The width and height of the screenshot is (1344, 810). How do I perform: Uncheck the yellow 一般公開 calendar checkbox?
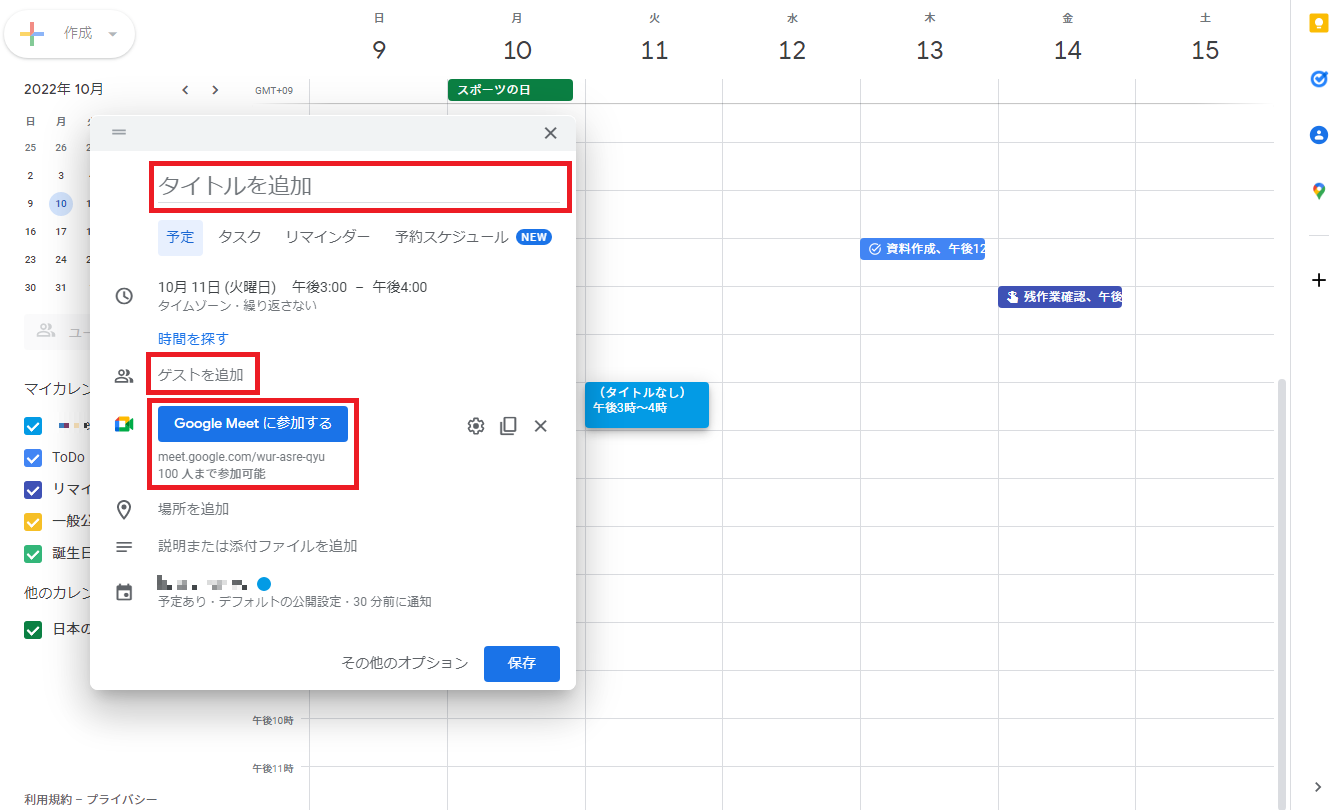tap(33, 522)
